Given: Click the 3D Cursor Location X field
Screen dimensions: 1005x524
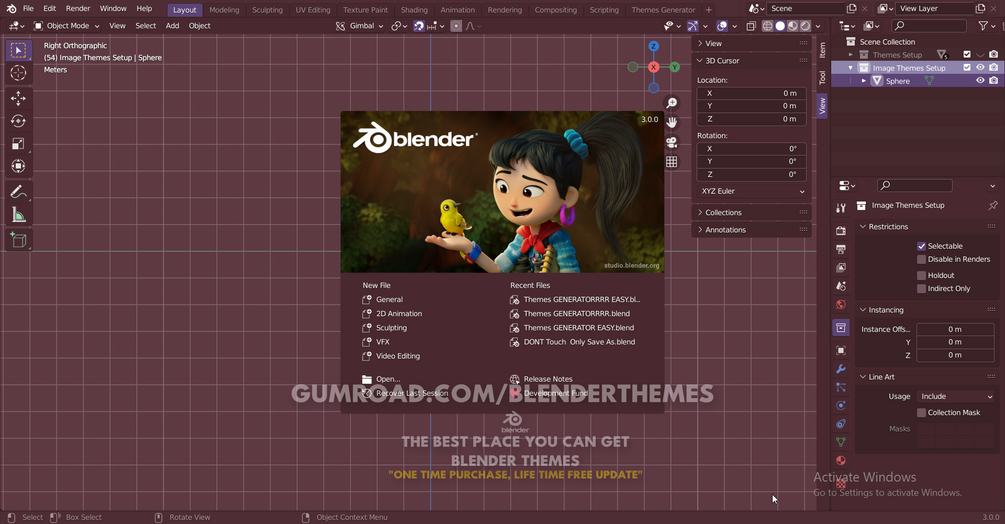Looking at the screenshot, I should tap(752, 94).
